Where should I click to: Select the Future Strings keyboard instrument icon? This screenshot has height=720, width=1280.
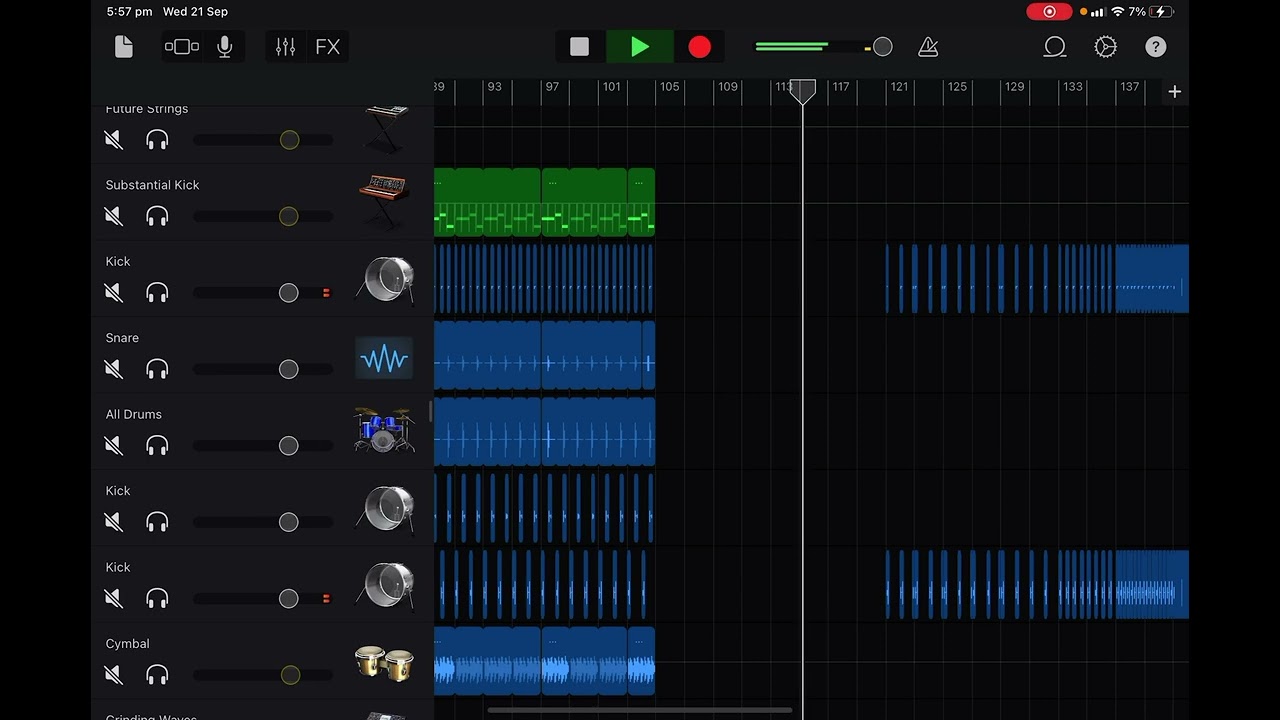pyautogui.click(x=385, y=130)
